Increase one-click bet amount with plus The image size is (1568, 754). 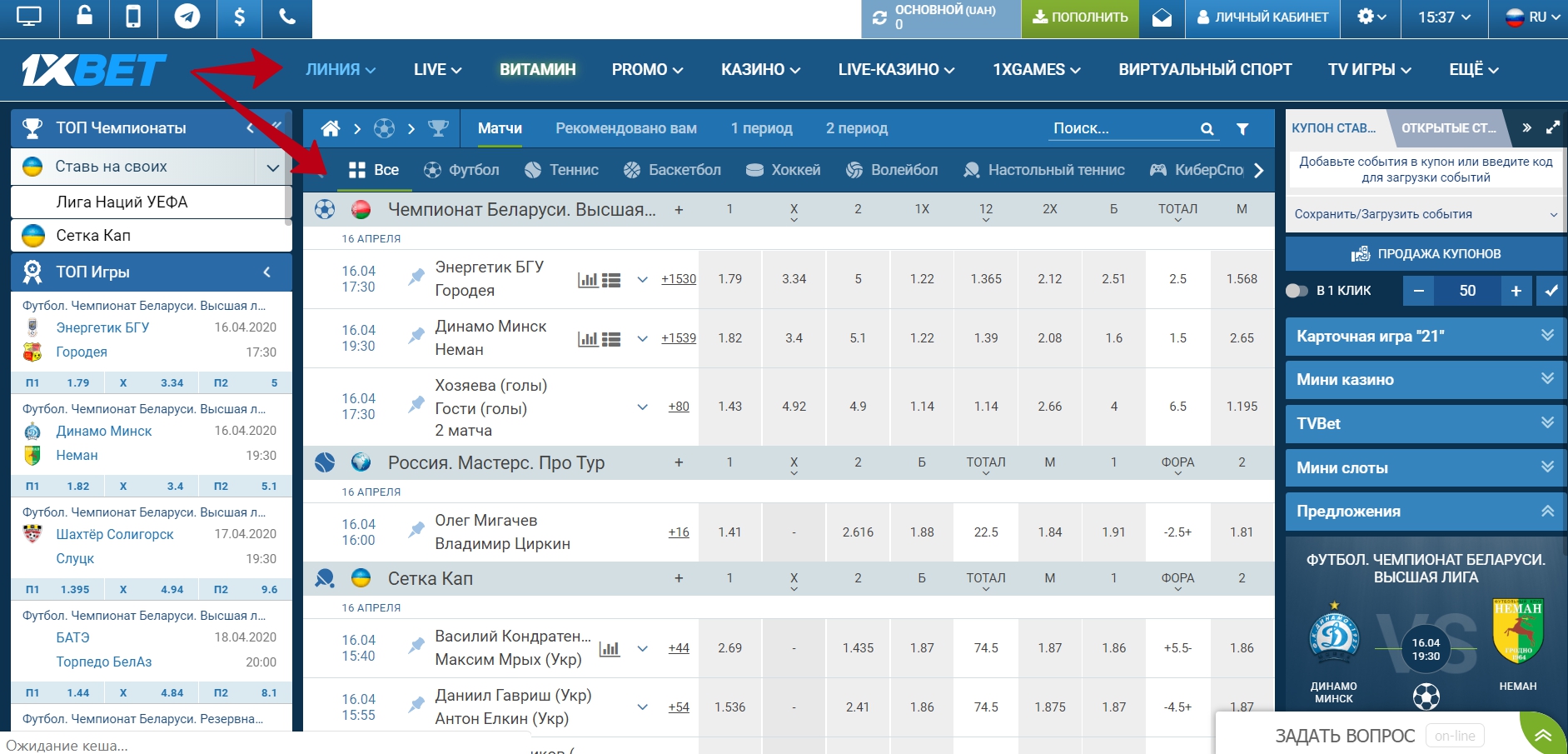pos(1516,291)
